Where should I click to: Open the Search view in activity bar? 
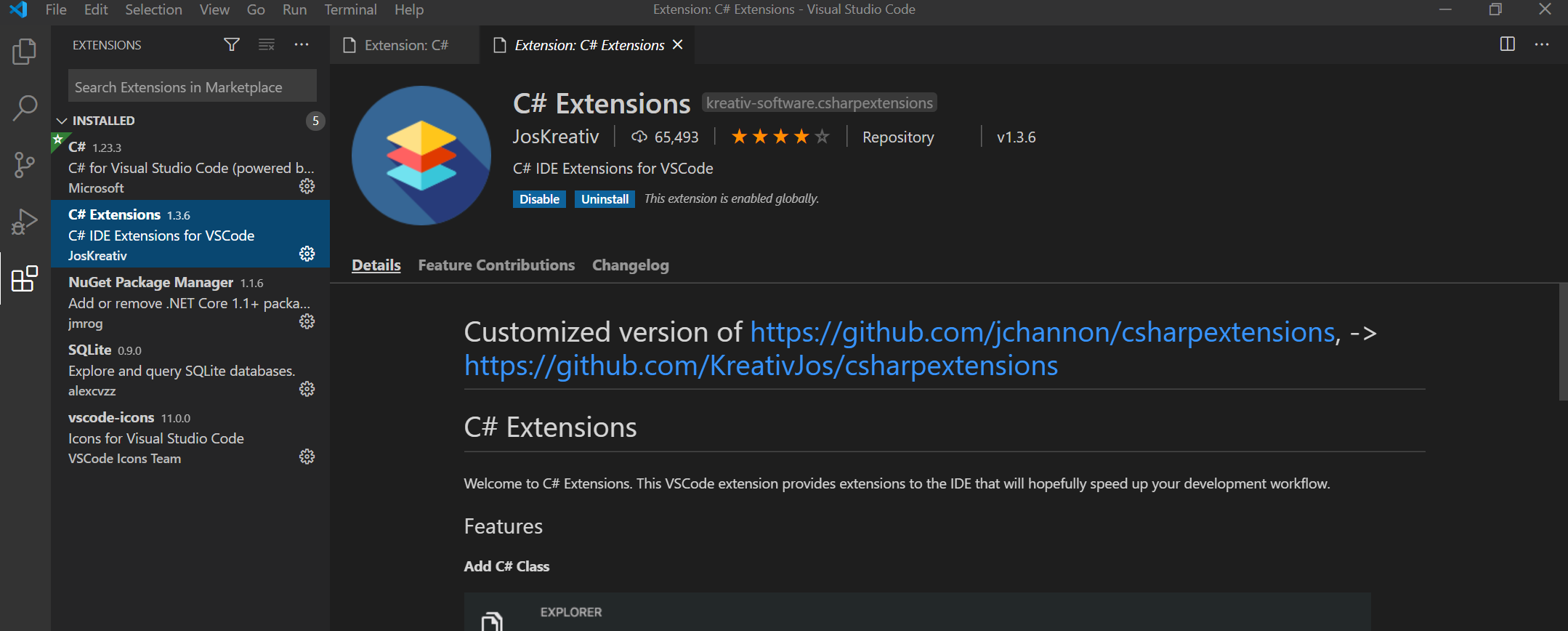[25, 108]
